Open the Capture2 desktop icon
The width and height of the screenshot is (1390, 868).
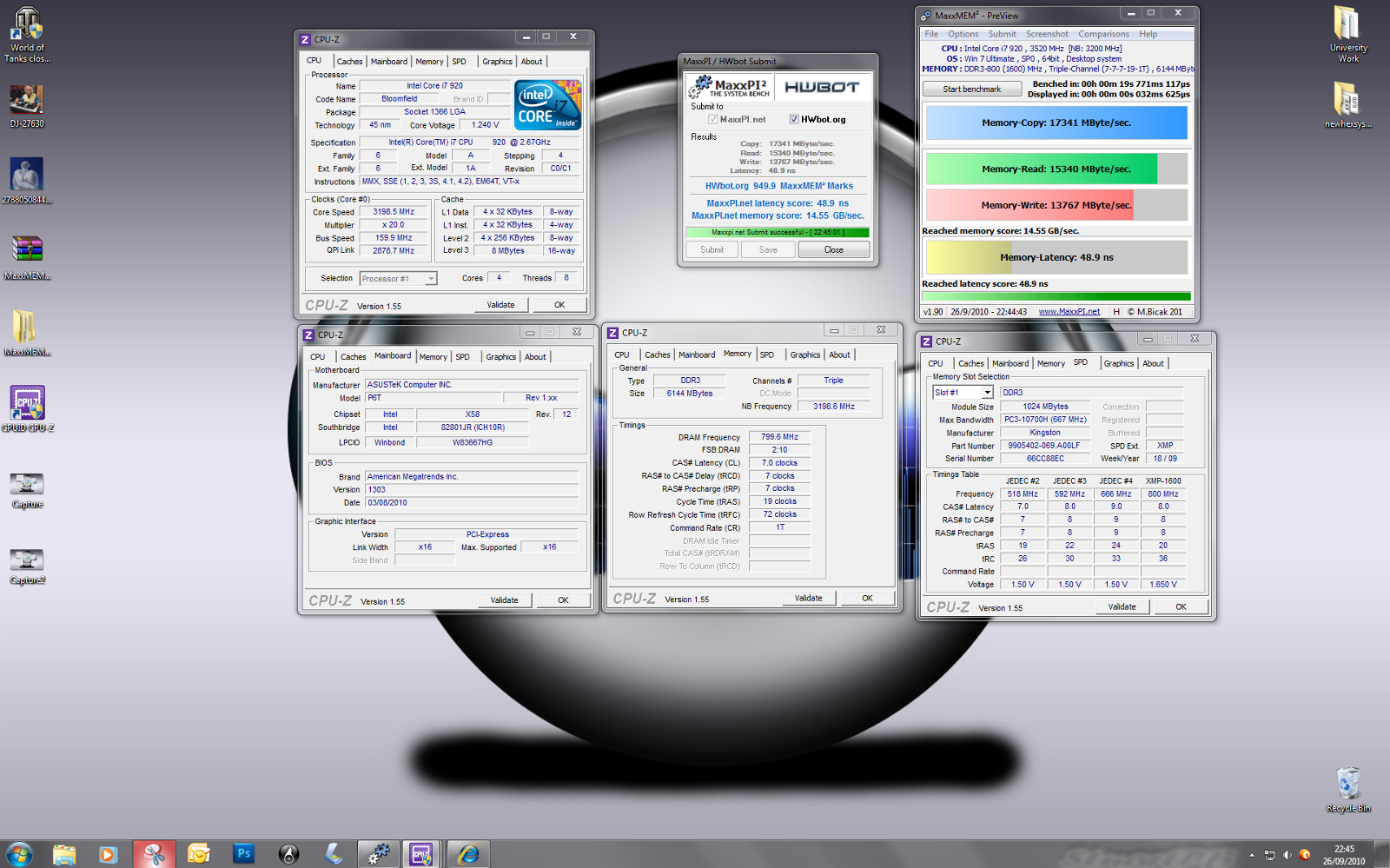pos(27,567)
